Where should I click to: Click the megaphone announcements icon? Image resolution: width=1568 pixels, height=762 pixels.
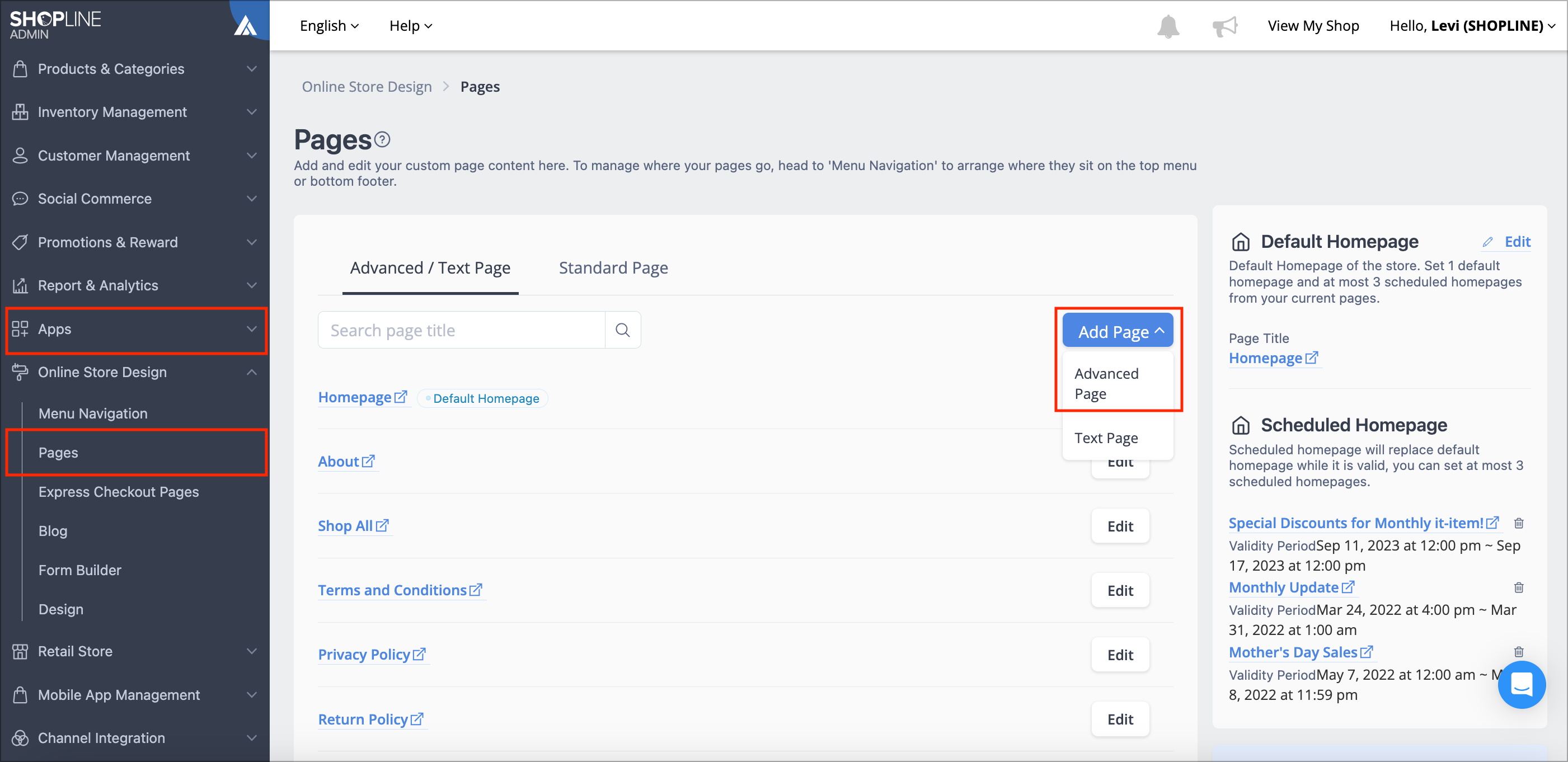tap(1226, 26)
